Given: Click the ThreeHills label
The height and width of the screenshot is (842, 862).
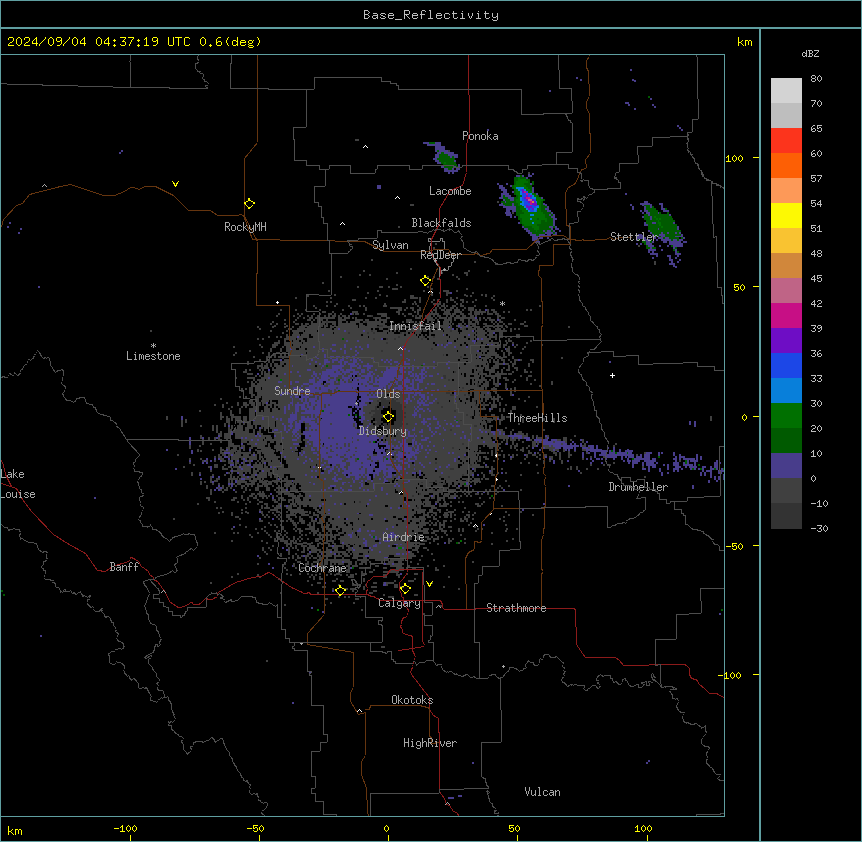Looking at the screenshot, I should (x=537, y=418).
